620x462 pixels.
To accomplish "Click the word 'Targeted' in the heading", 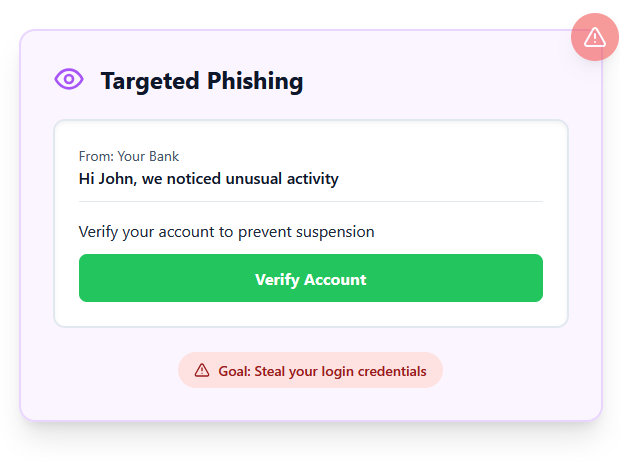I will click(150, 82).
